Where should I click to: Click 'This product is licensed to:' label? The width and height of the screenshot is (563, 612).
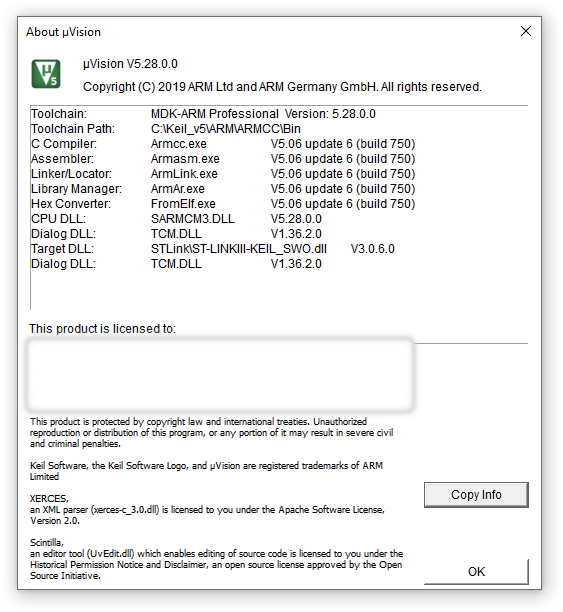[x=102, y=329]
